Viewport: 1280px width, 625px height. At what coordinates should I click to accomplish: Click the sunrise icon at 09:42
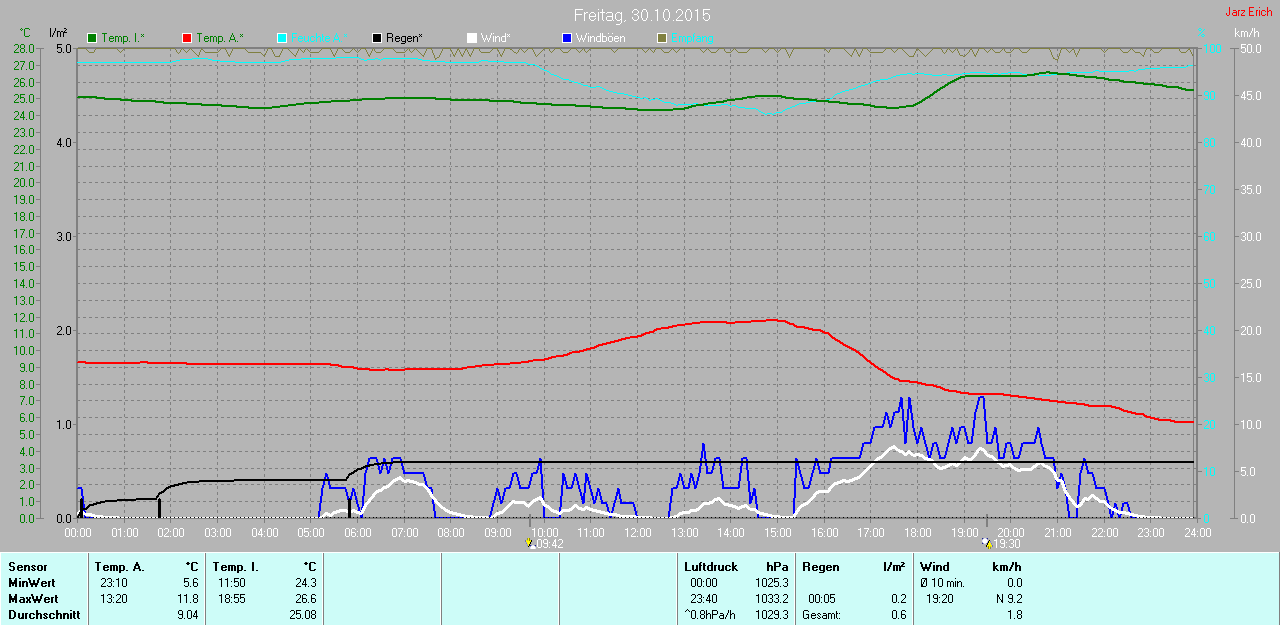pos(530,544)
